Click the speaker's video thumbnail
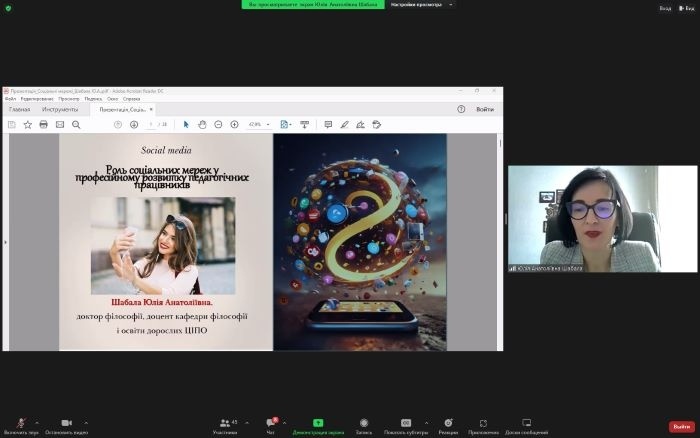The height and width of the screenshot is (438, 700). 602,219
